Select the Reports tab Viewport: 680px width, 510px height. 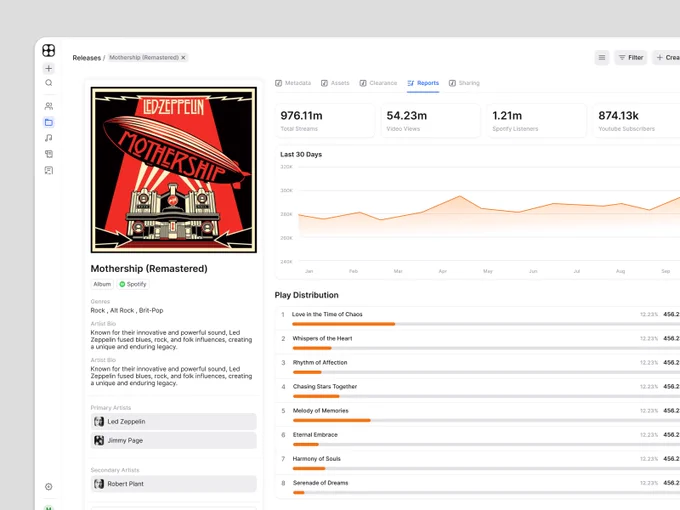(x=423, y=83)
